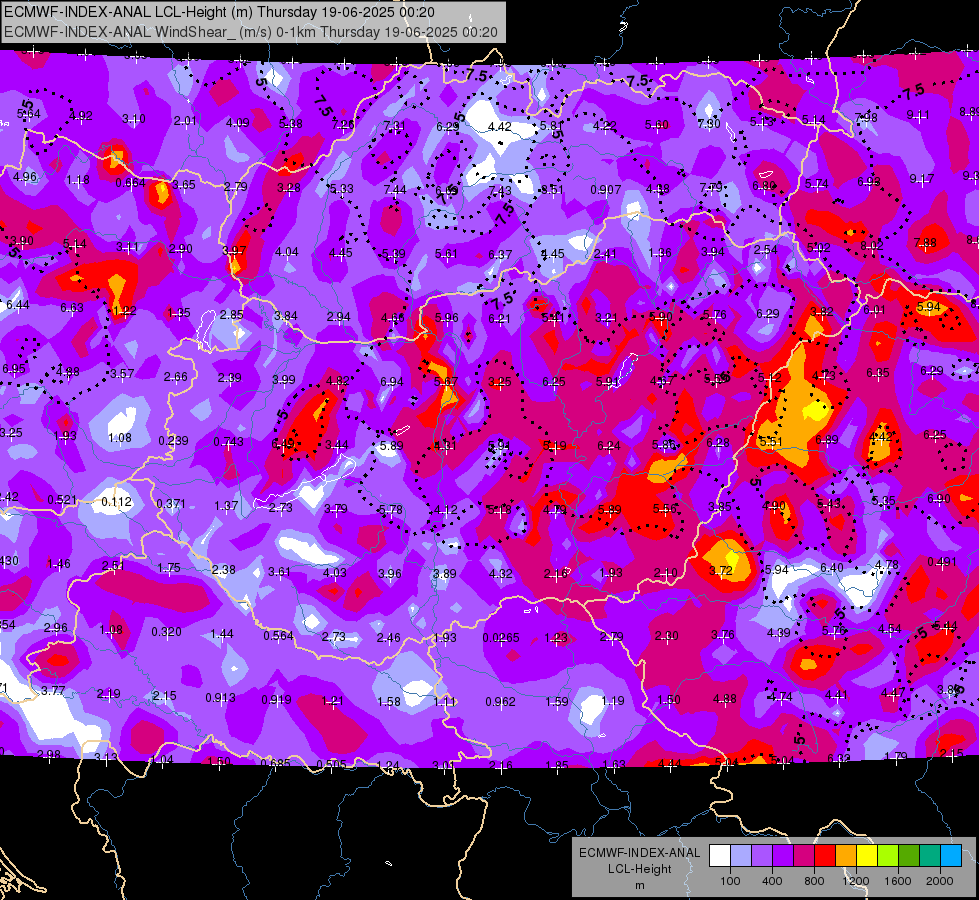Click the wind shear value '1.58'
Viewport: 979px width, 900px height.
coord(389,701)
